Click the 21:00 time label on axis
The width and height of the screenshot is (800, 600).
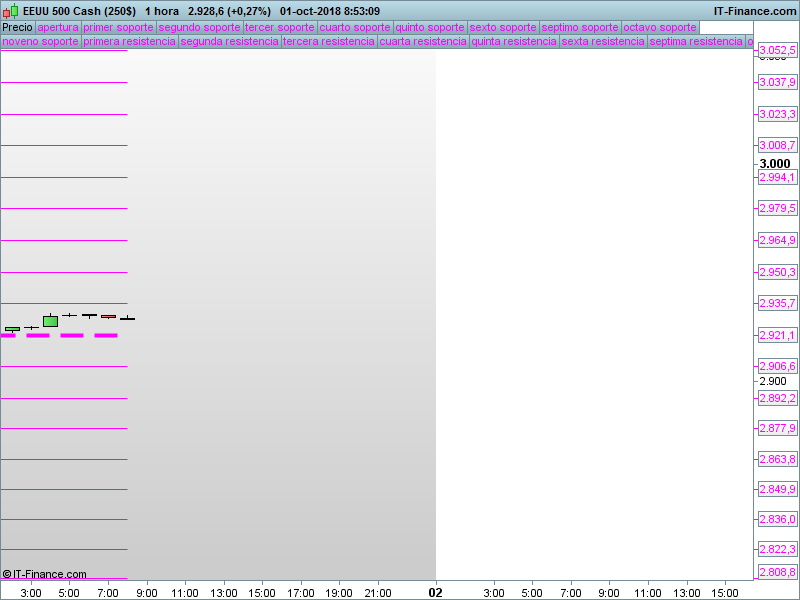[377, 593]
